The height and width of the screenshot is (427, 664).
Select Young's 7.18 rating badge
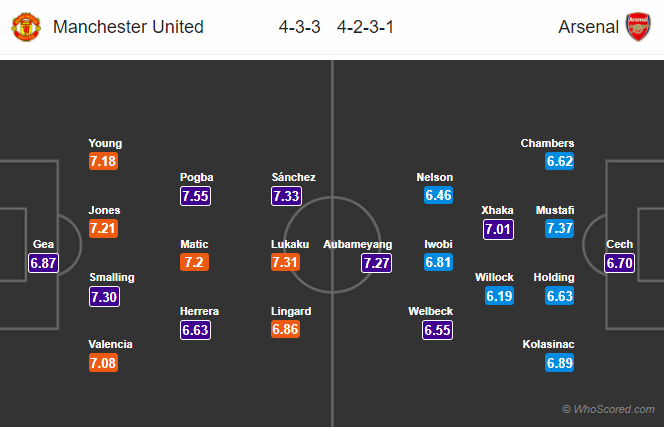(104, 162)
